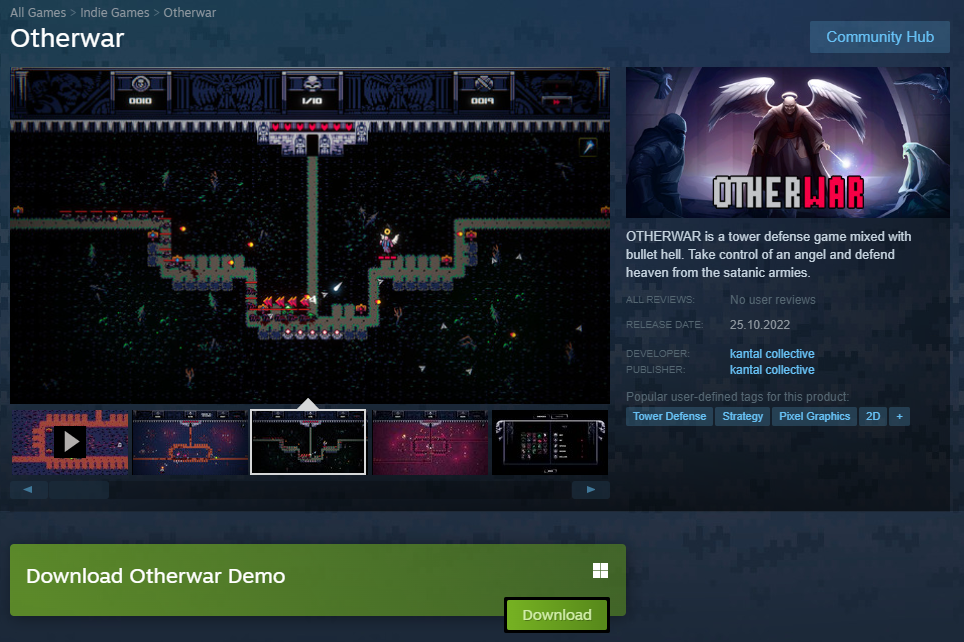Go to All Games breadcrumb

point(37,13)
